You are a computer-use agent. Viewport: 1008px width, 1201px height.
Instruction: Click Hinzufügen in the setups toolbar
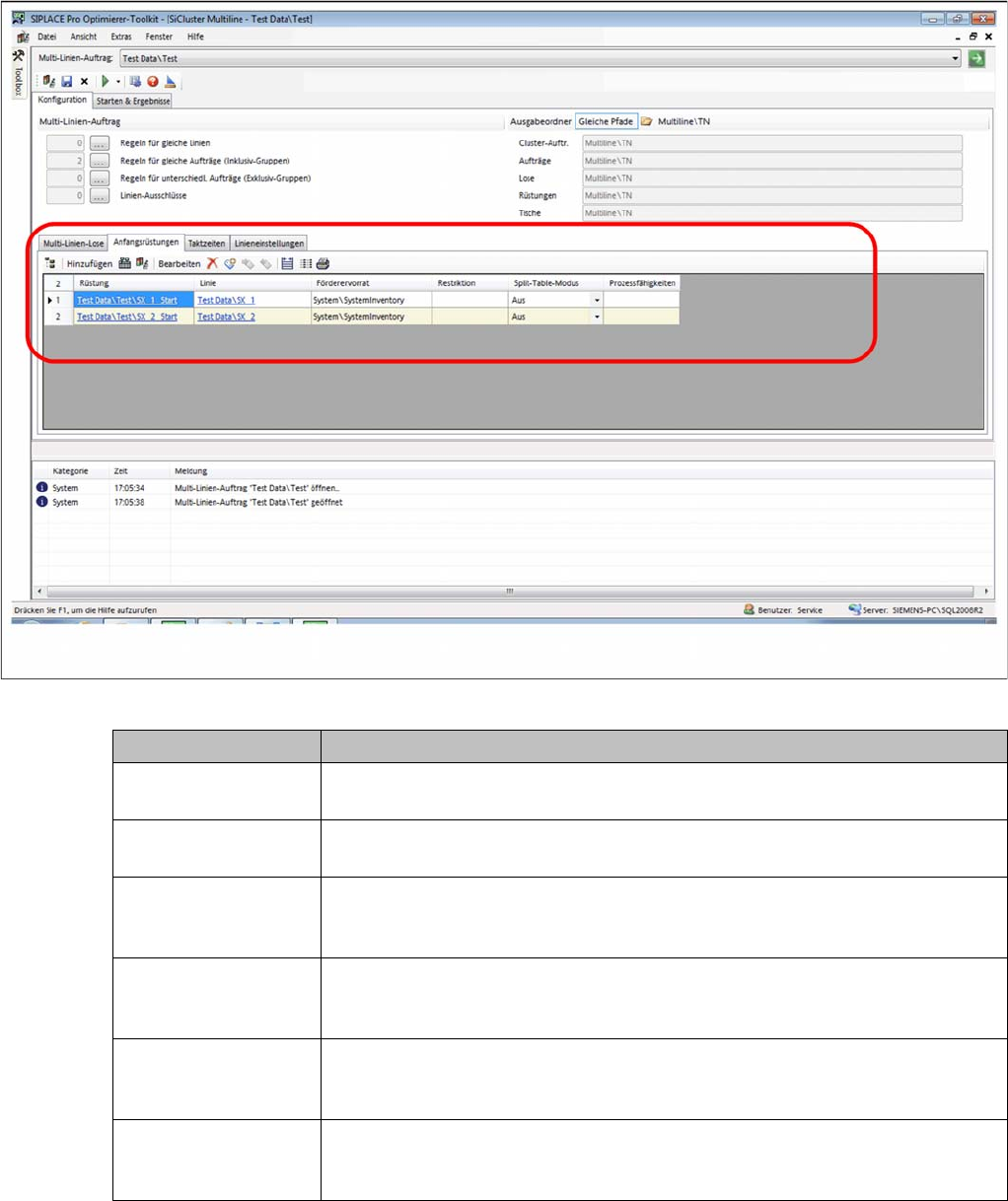click(90, 264)
